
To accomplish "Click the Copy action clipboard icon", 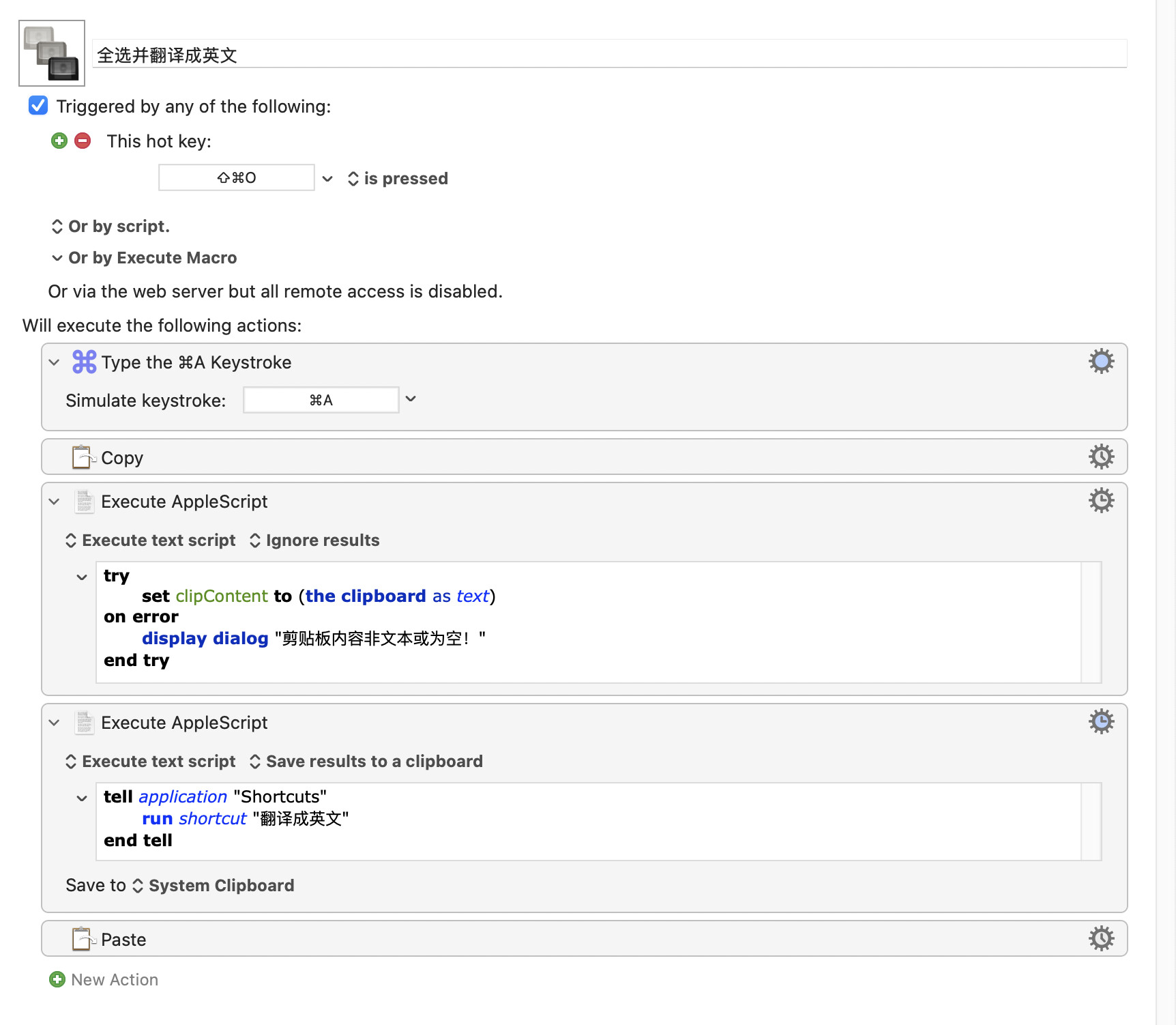I will [83, 457].
